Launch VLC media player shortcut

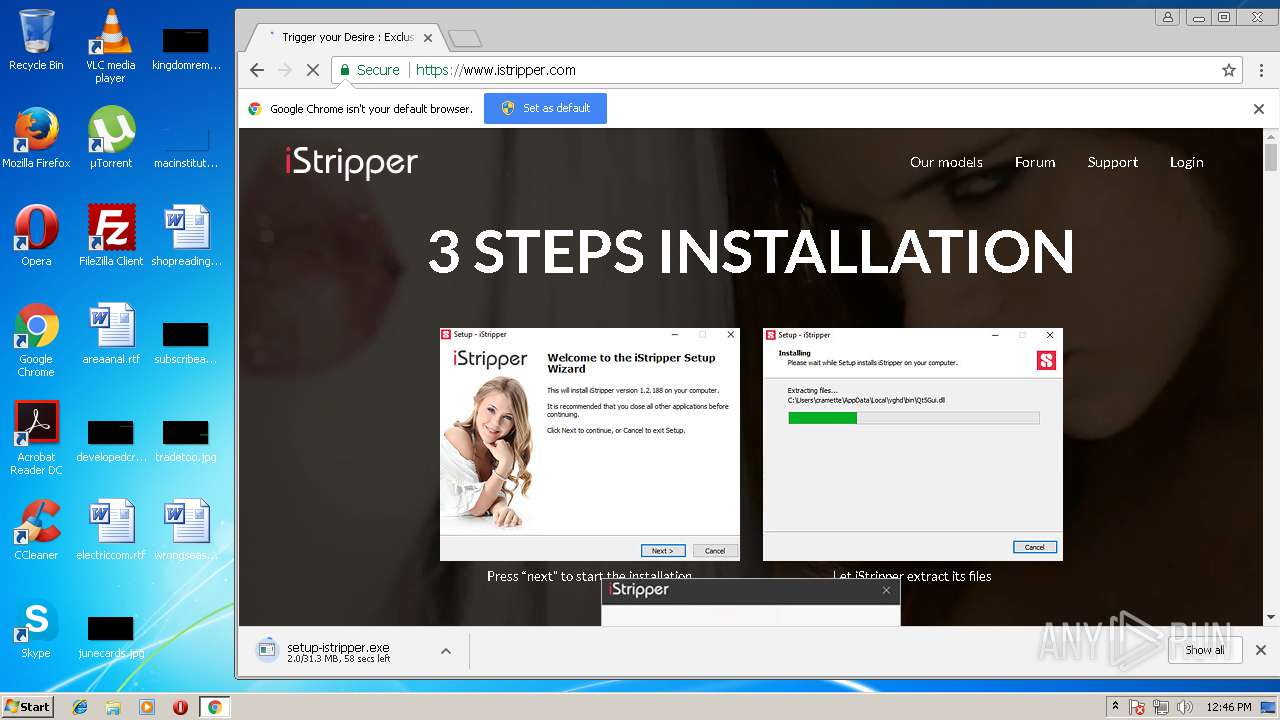110,46
